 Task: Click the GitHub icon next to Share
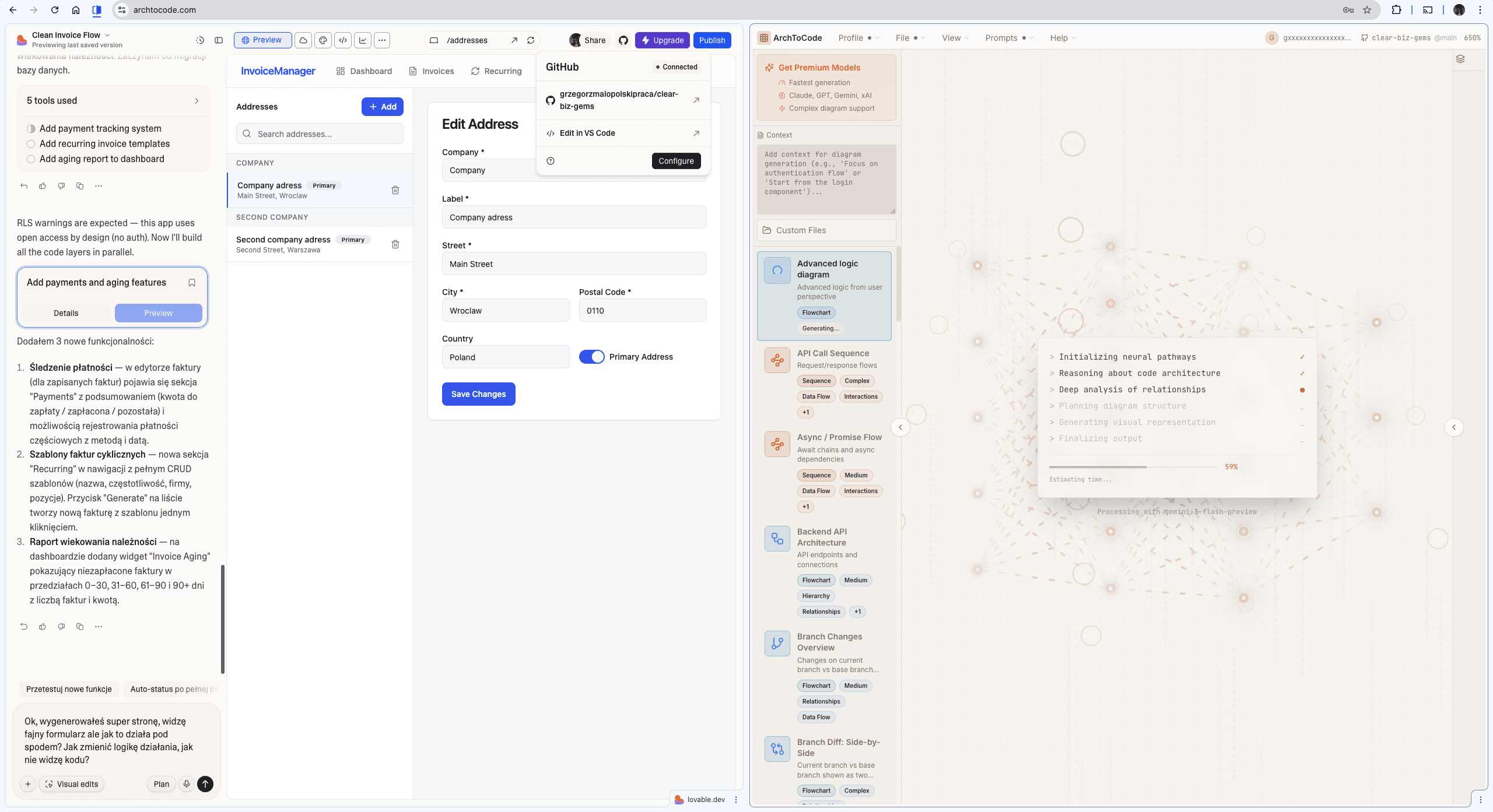pos(623,40)
